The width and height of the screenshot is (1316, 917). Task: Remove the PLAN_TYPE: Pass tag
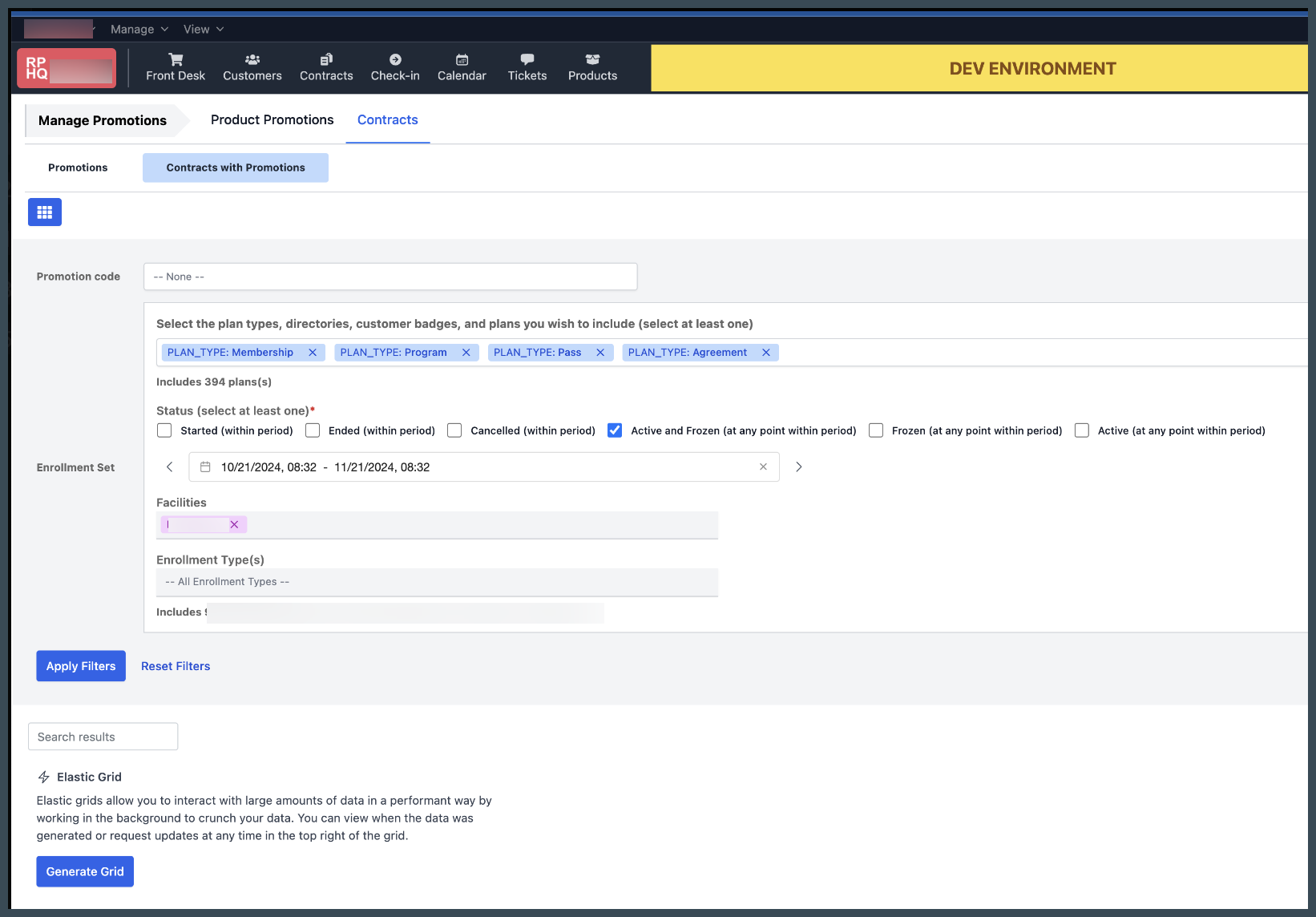click(600, 353)
